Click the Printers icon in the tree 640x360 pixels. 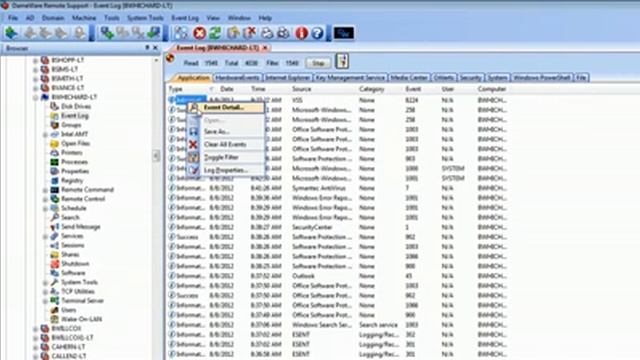point(54,153)
